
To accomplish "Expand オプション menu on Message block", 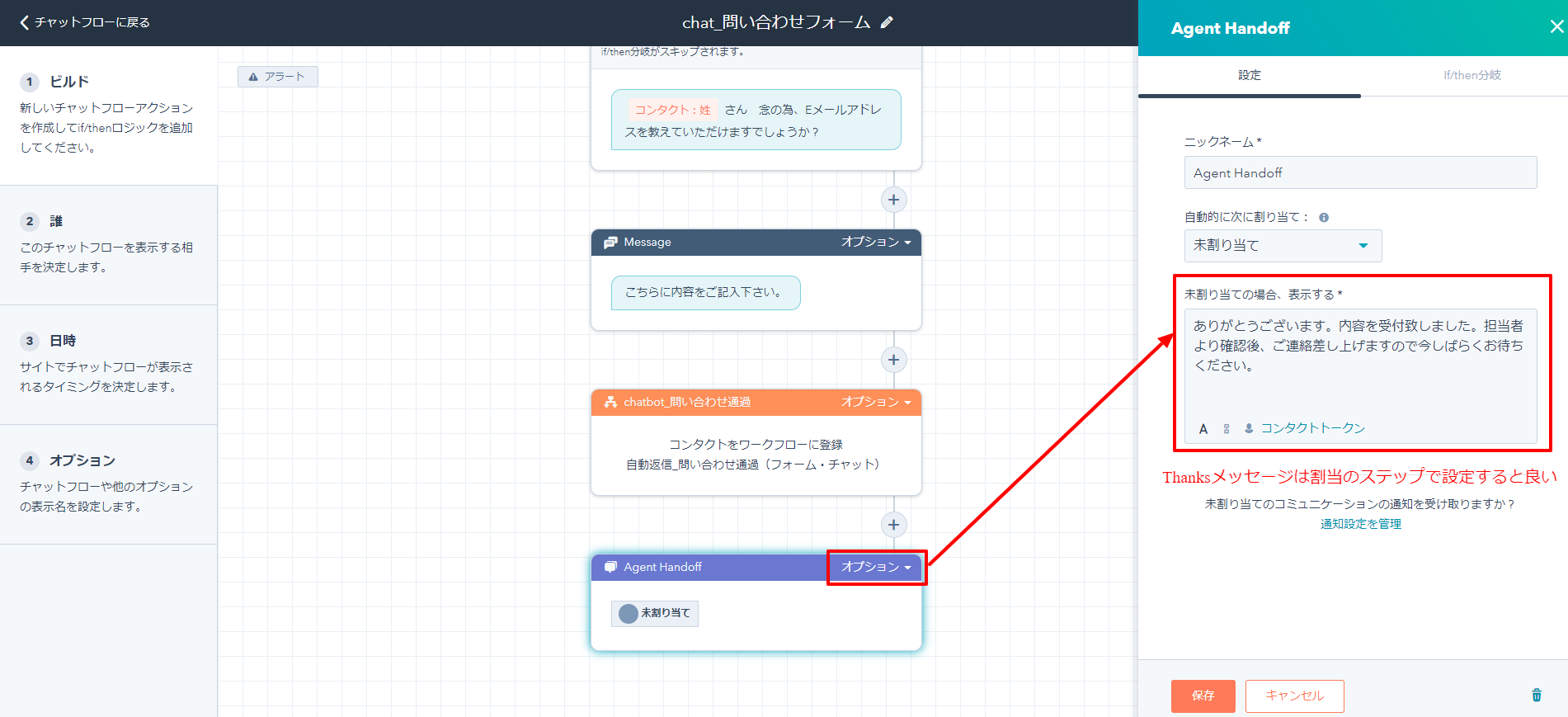I will coord(875,243).
